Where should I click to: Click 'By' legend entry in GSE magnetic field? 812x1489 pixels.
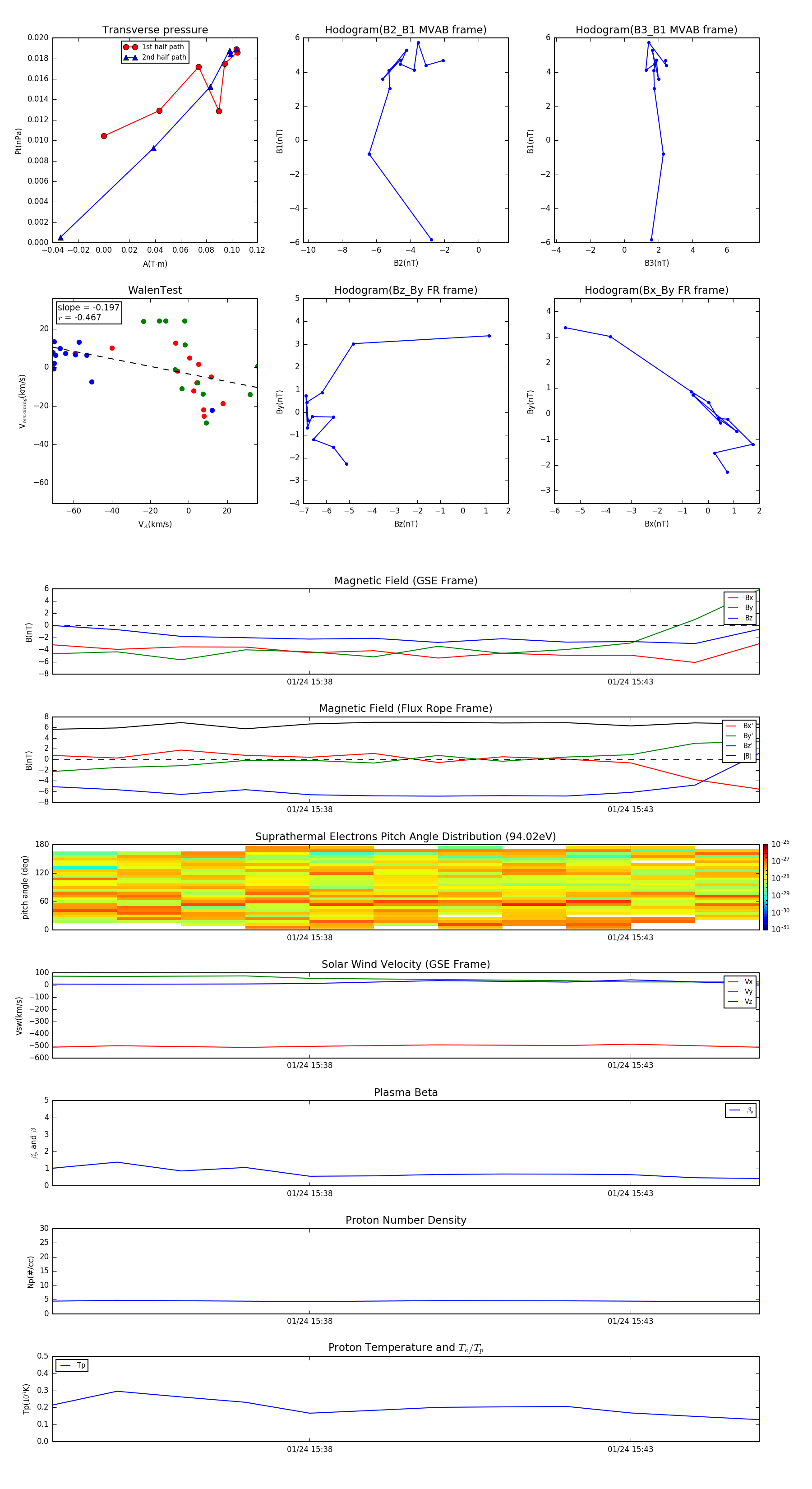click(x=740, y=607)
